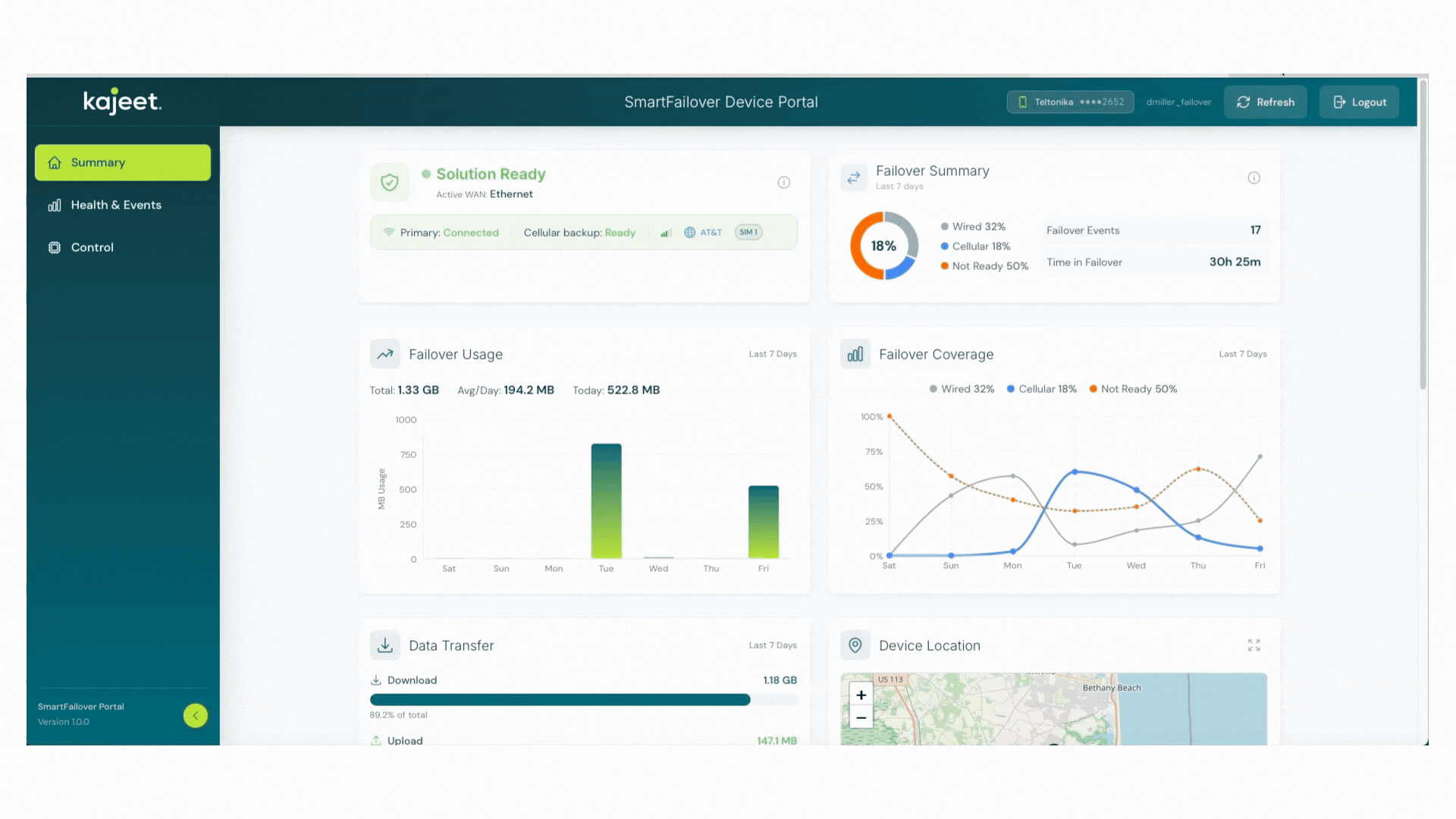1456x819 pixels.
Task: Expand the Device Location map to fullscreen
Action: 1254,645
